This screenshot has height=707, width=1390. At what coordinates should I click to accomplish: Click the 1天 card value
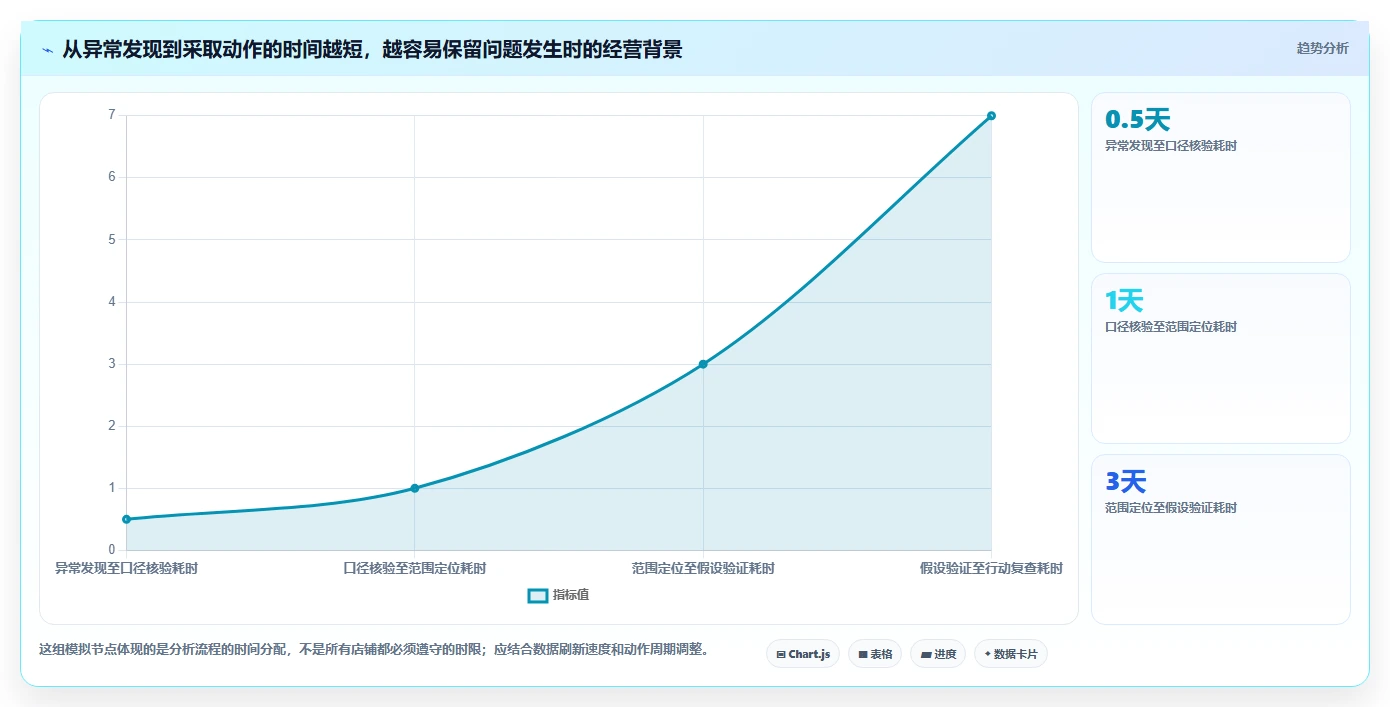point(1124,301)
